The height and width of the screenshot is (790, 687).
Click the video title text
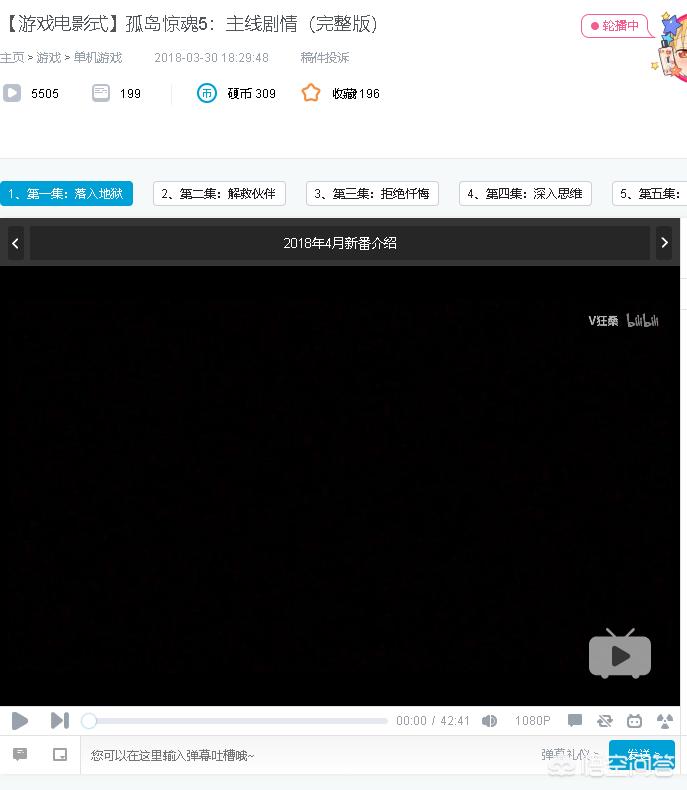[x=190, y=24]
